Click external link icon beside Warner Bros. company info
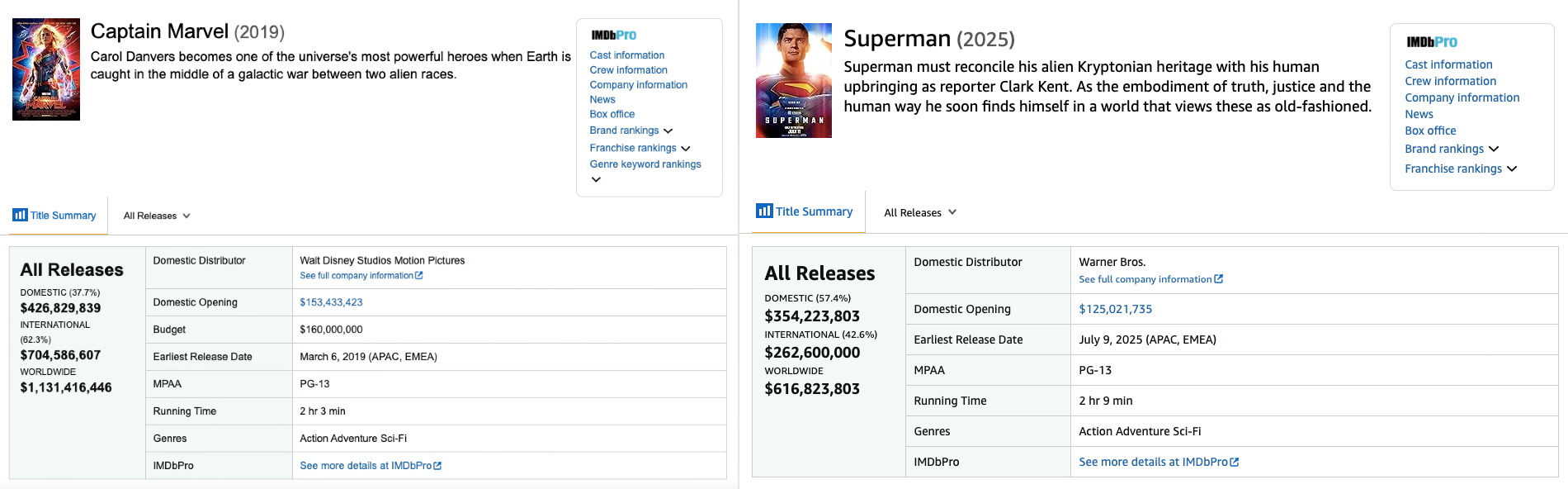Screen dimensions: 1568x489 click(x=1219, y=279)
